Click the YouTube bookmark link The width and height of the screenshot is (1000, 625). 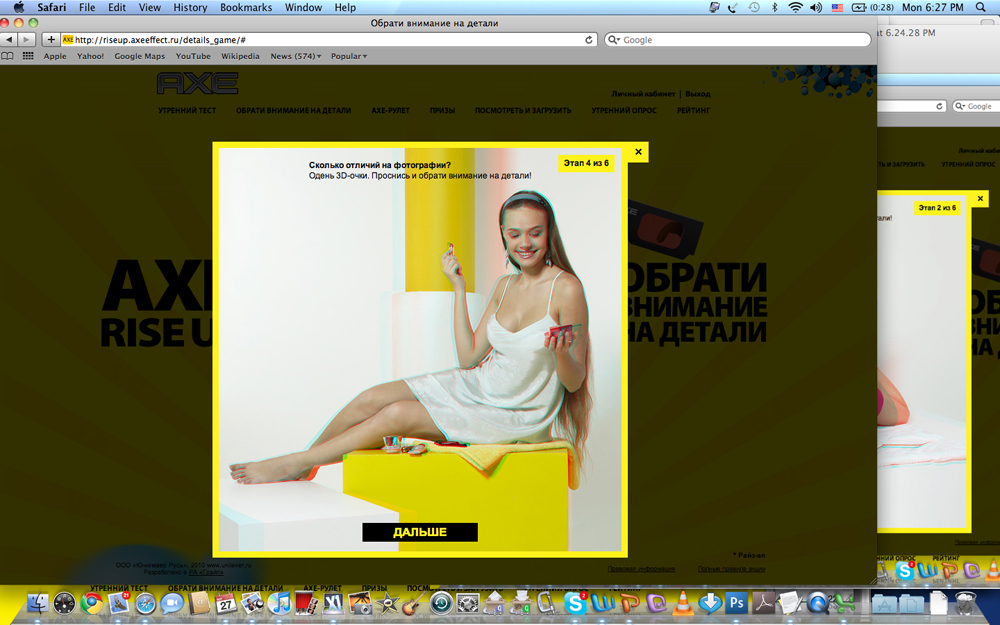point(193,56)
